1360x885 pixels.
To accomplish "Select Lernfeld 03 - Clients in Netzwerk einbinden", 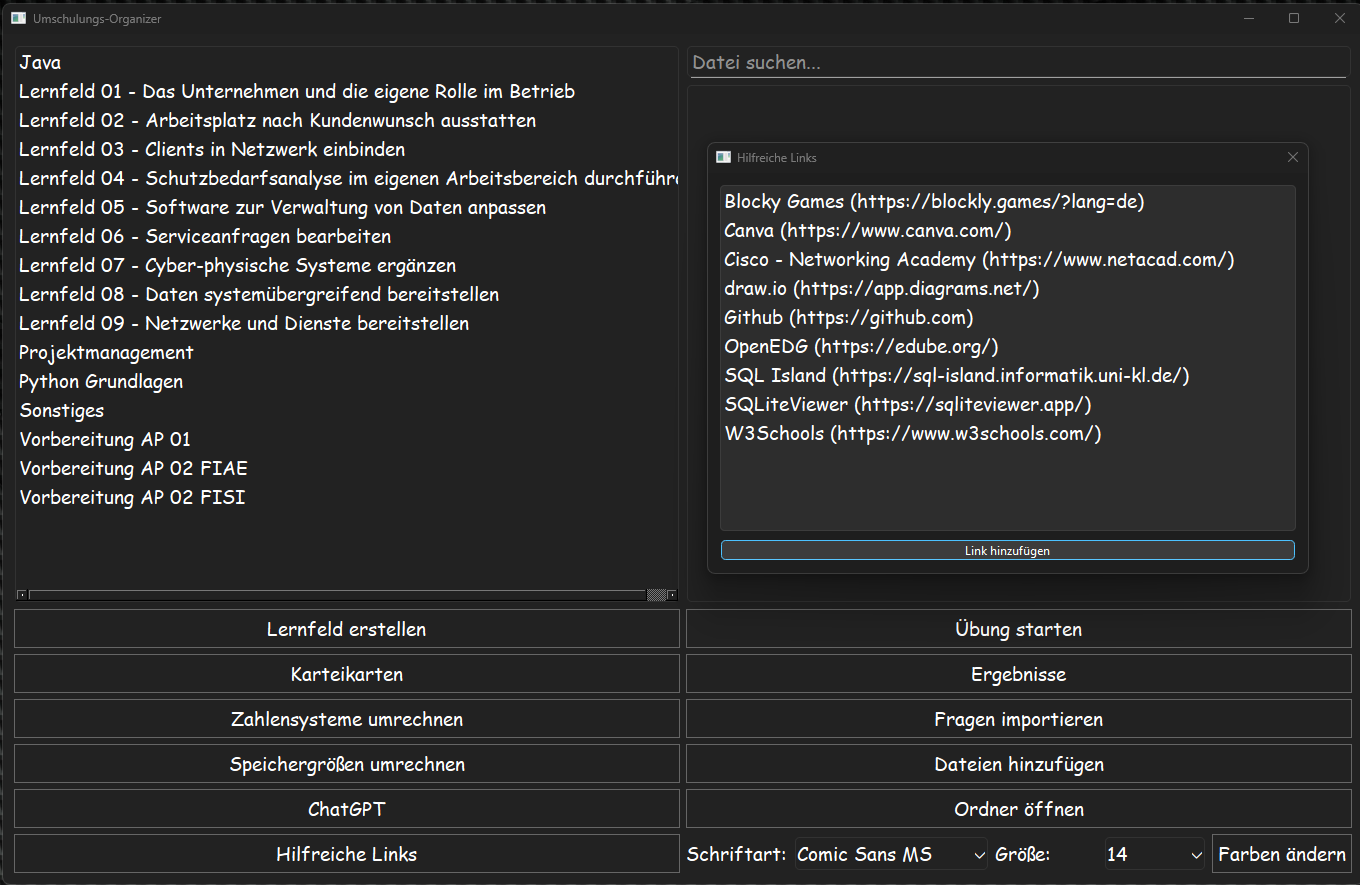I will pyautogui.click(x=347, y=149).
